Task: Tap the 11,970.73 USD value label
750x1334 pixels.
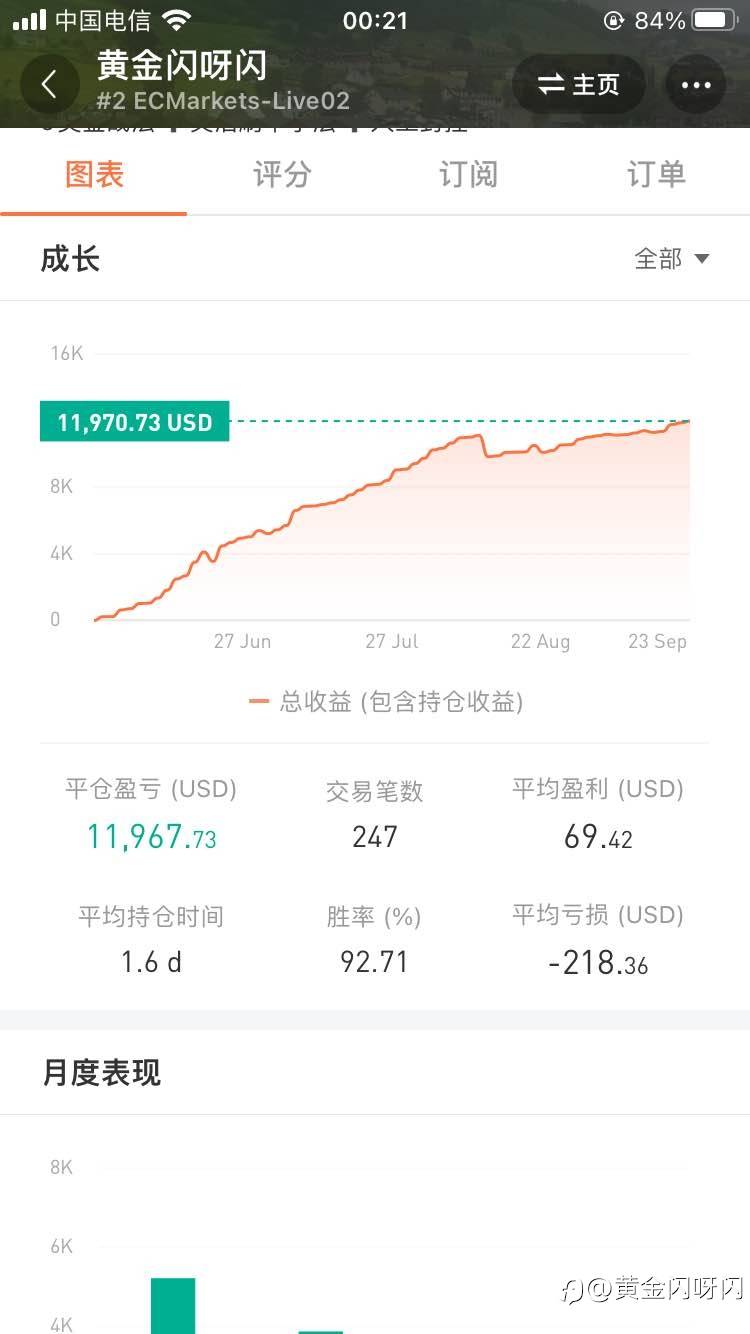Action: (x=134, y=422)
